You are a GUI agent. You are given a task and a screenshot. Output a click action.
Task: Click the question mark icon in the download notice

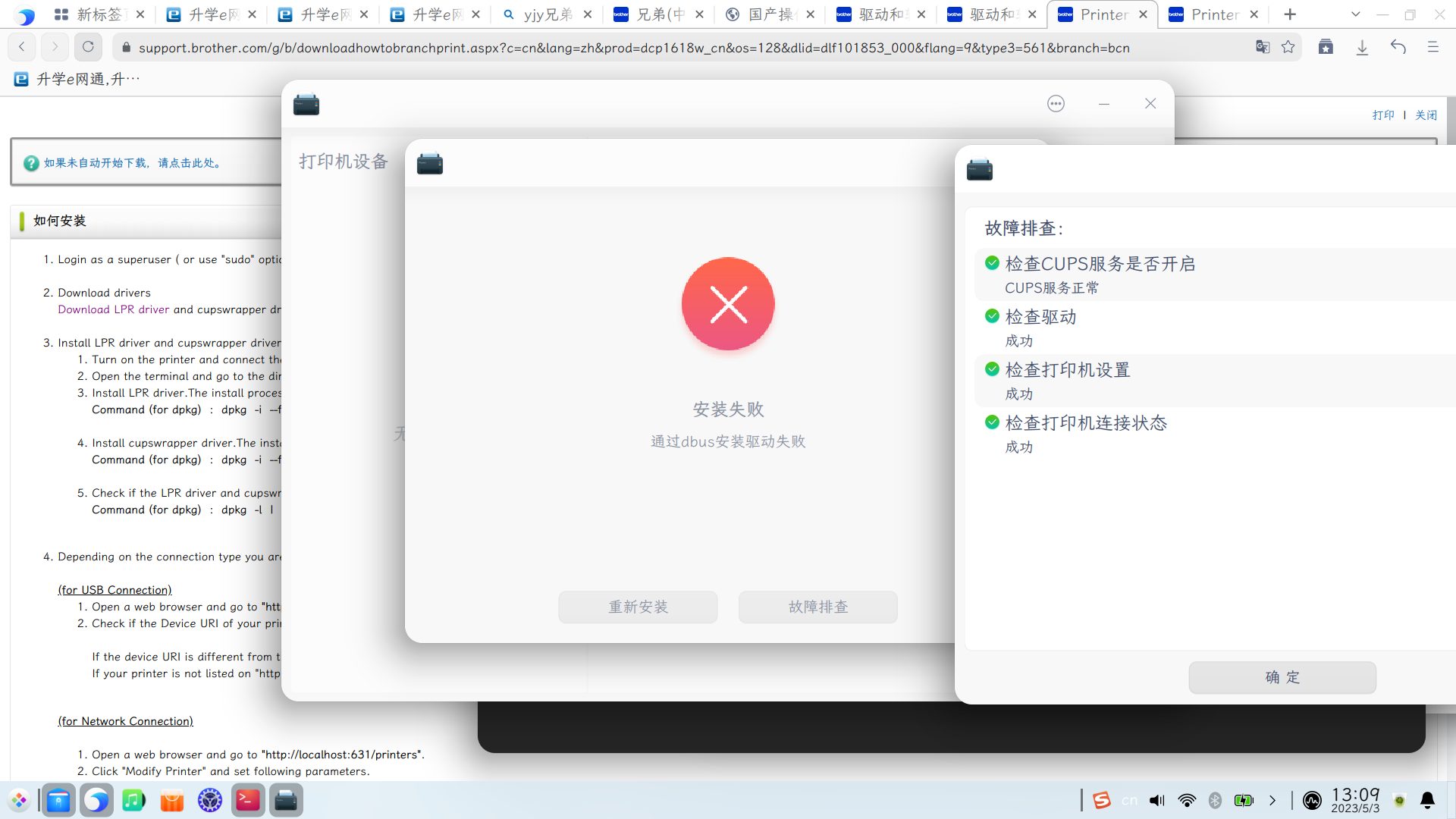tap(30, 162)
